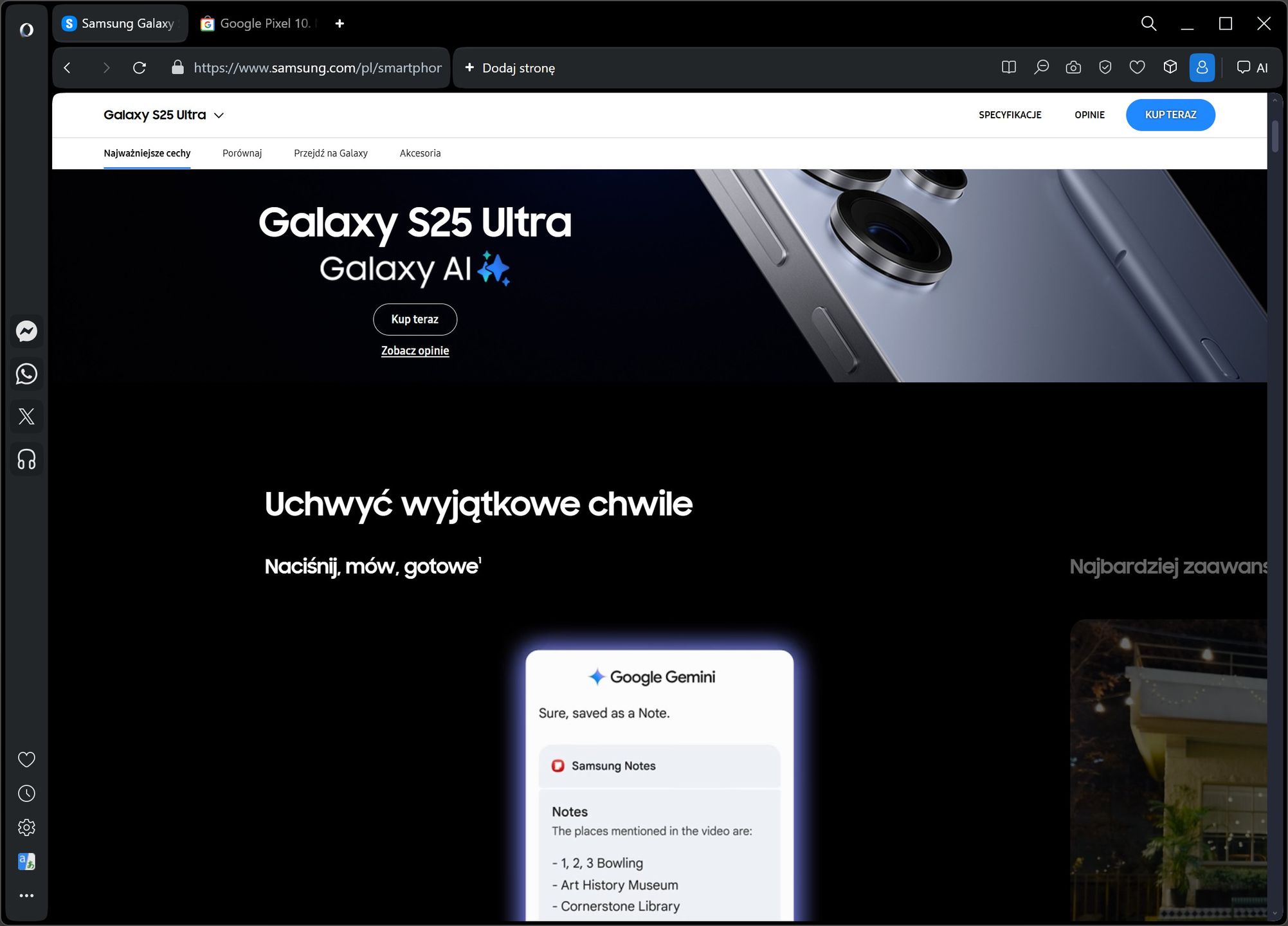Select the Najważniejsze cechy tab
The height and width of the screenshot is (926, 1288).
click(147, 153)
